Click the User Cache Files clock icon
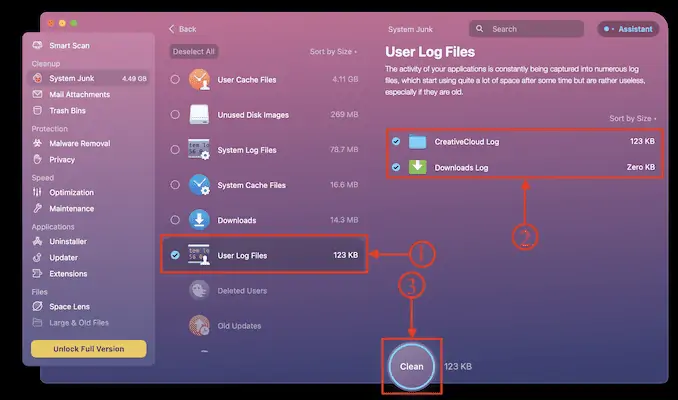The image size is (678, 400). tap(199, 79)
